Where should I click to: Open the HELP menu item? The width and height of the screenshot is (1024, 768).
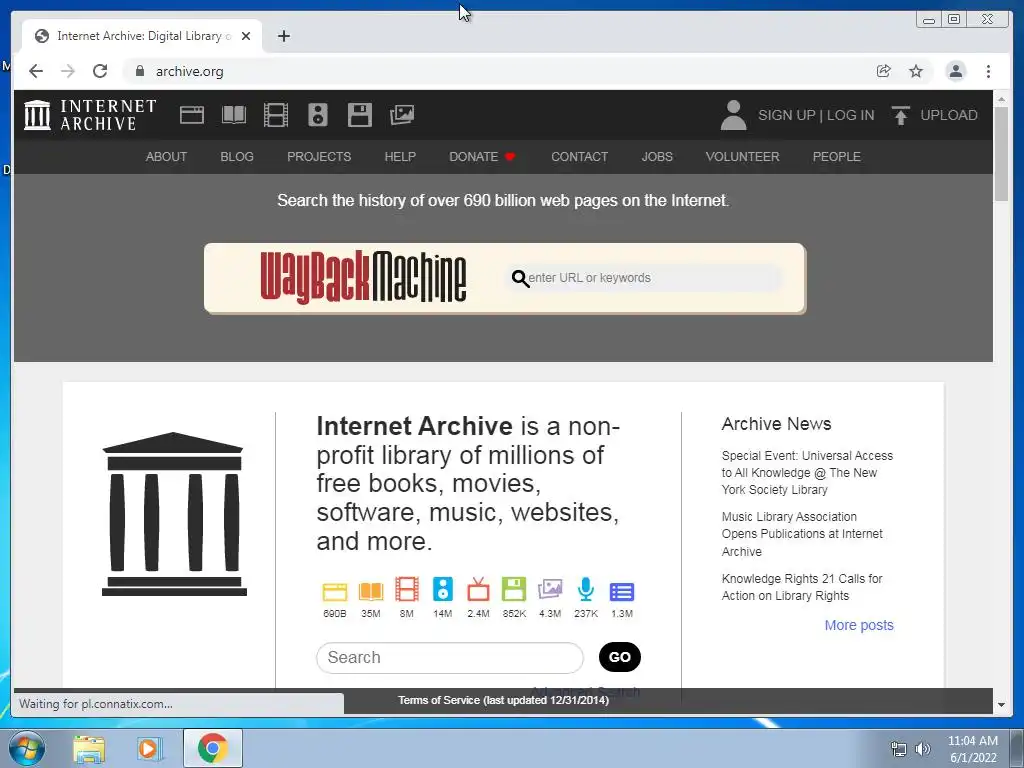(x=400, y=157)
